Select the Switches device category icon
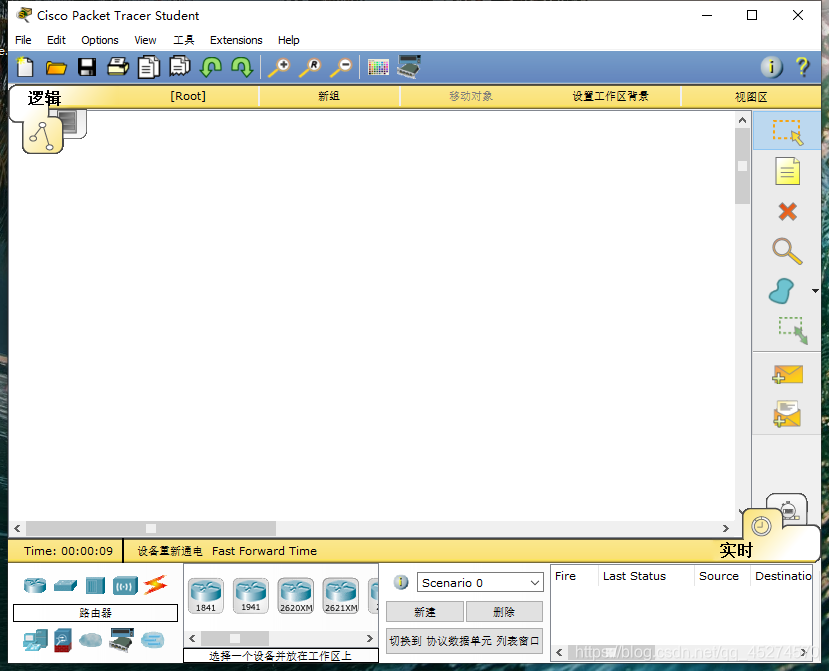The width and height of the screenshot is (829, 671). 65,585
